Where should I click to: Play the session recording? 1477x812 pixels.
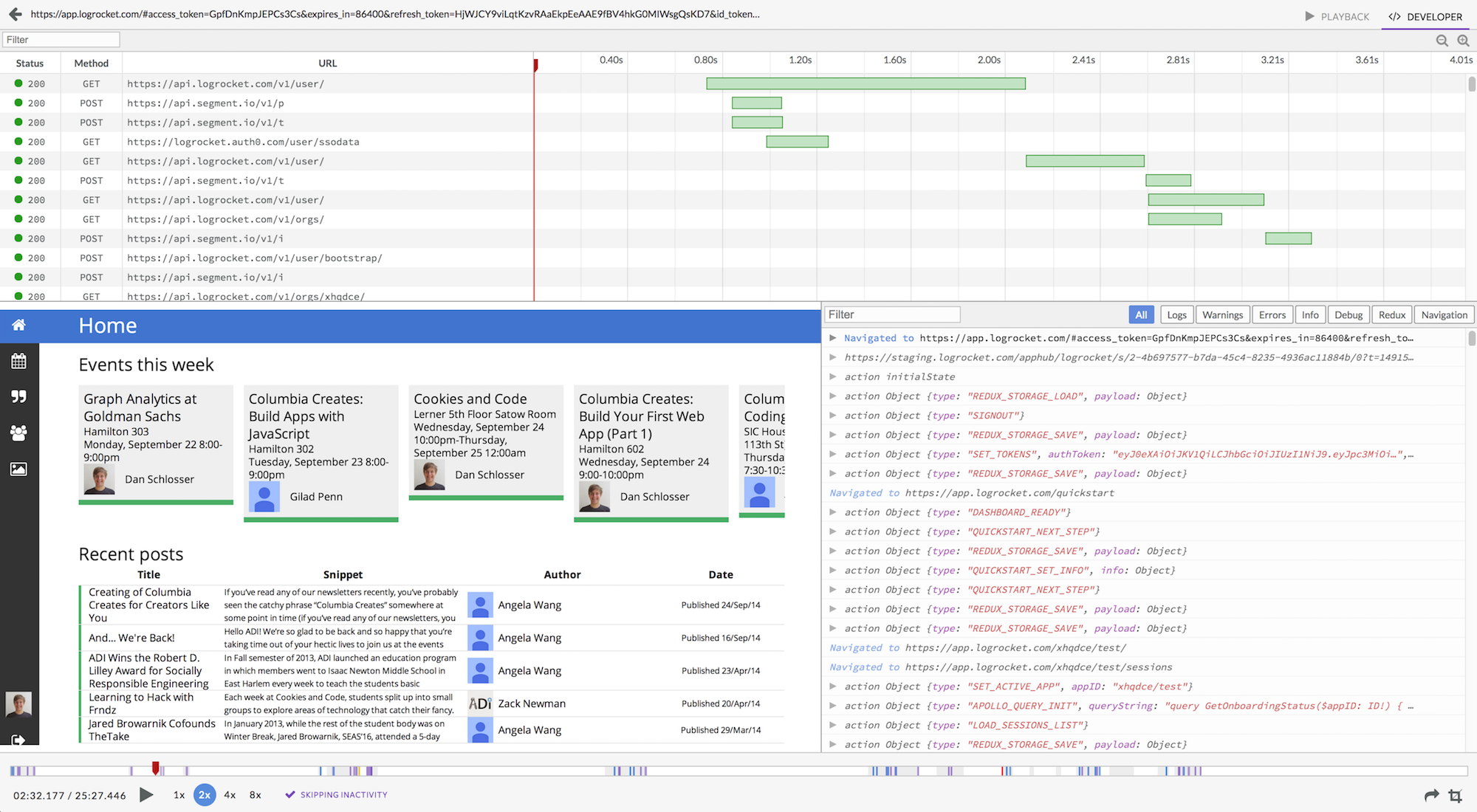(x=147, y=794)
